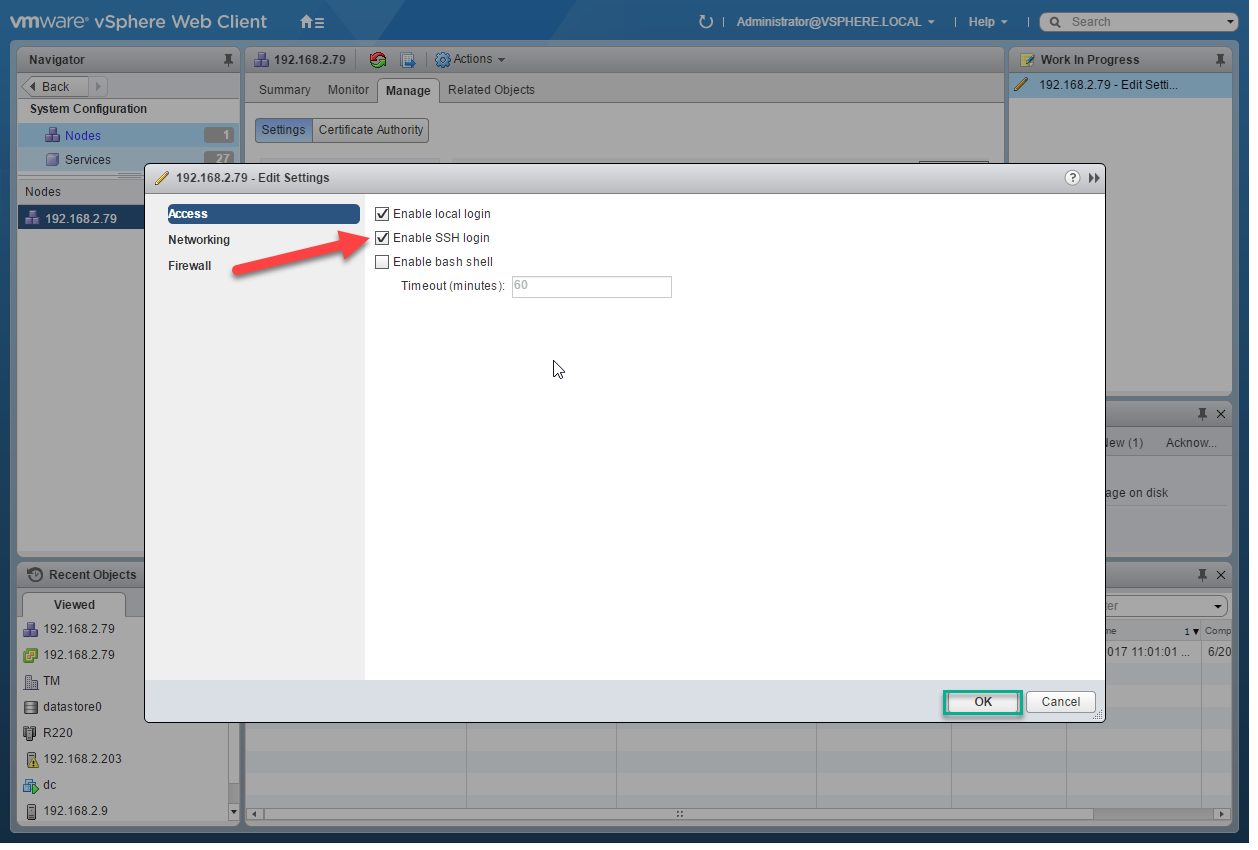Uncheck Enable SSH login
The image size is (1258, 850).
[382, 237]
